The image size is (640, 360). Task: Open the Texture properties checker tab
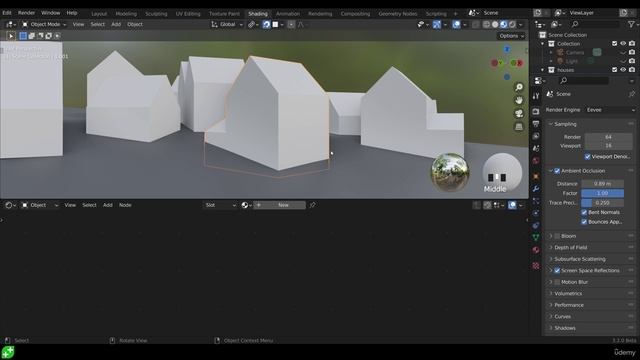536,266
